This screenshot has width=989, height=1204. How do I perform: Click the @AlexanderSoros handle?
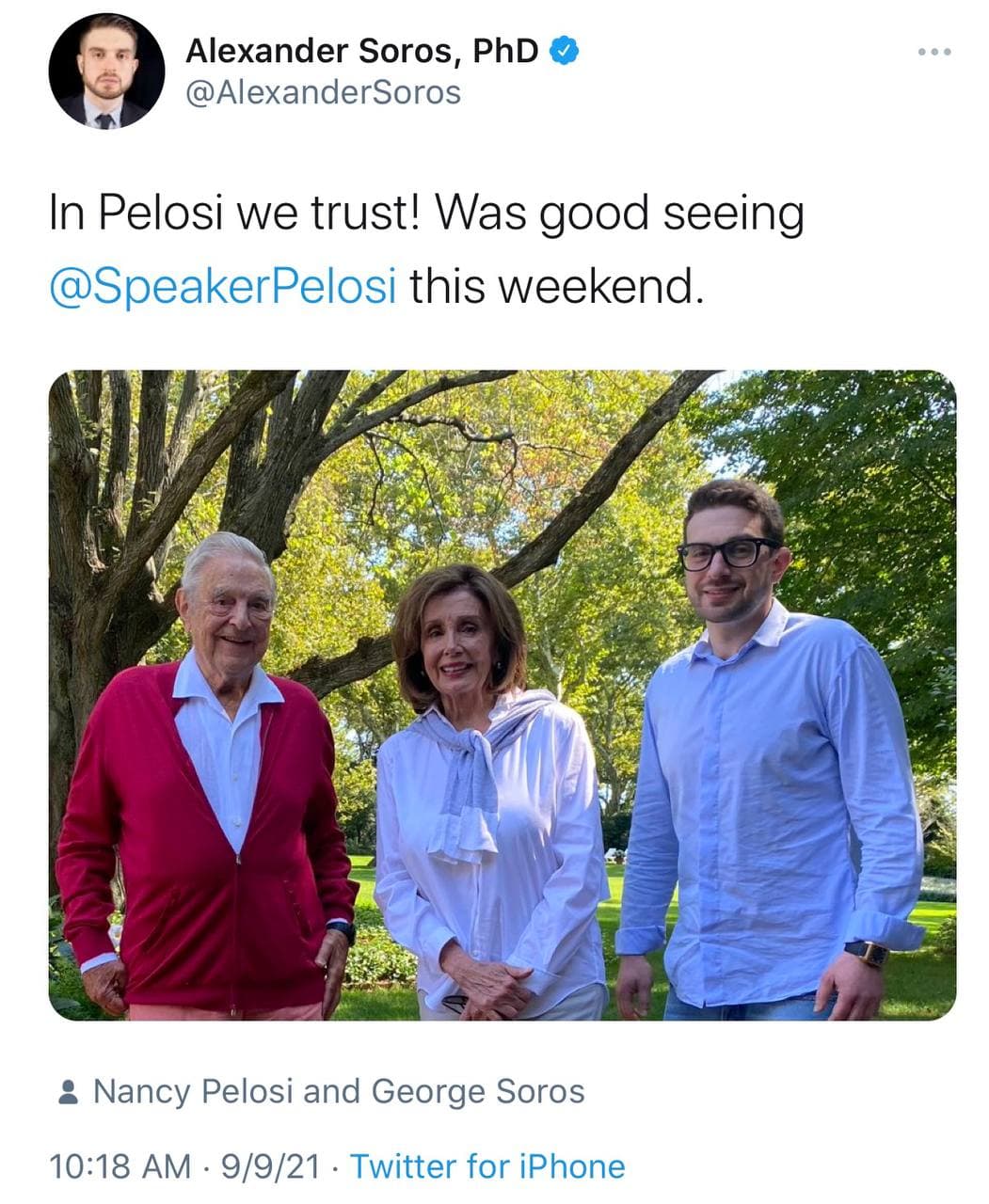(x=324, y=92)
